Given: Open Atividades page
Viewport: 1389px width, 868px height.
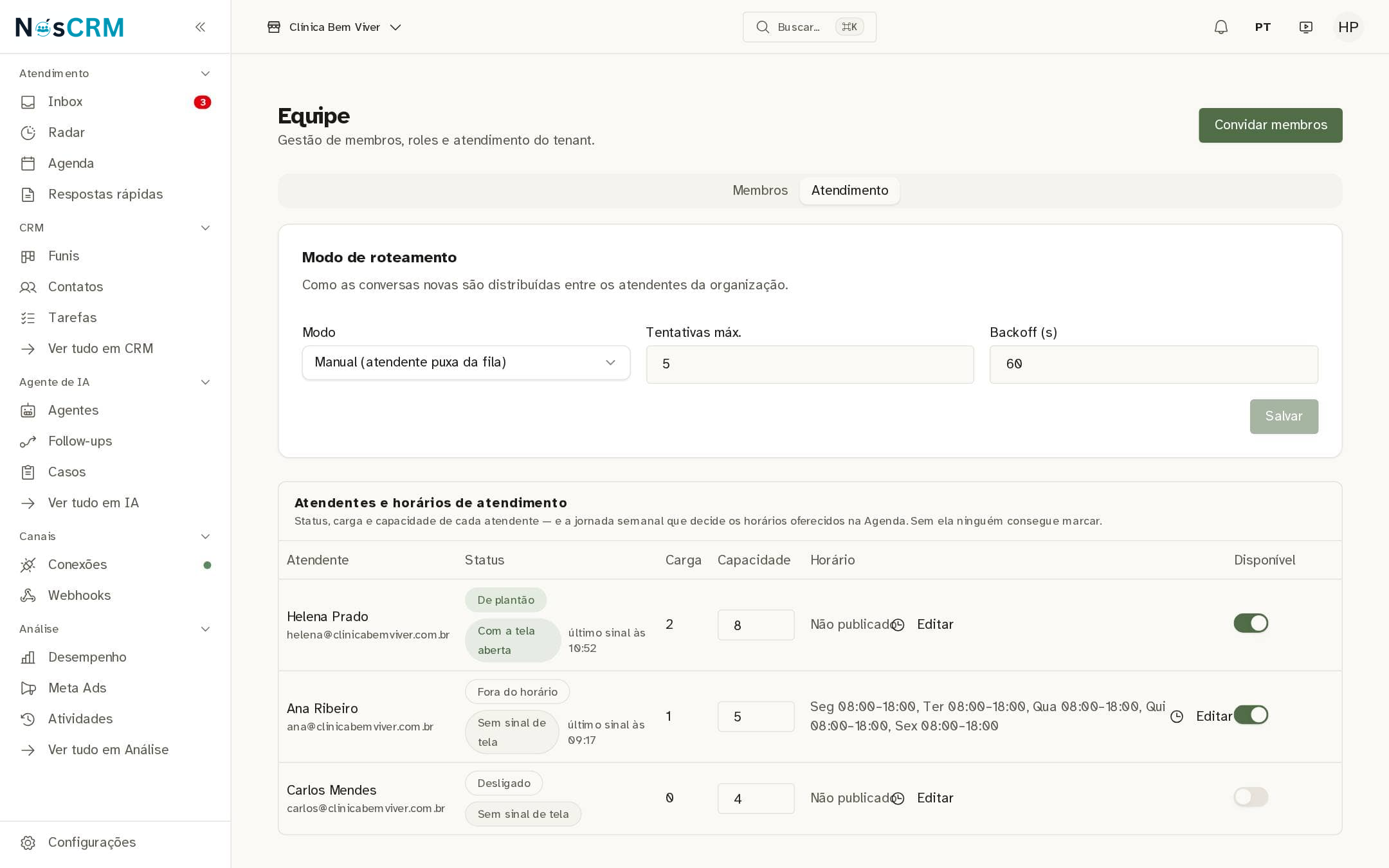Looking at the screenshot, I should click(115, 719).
